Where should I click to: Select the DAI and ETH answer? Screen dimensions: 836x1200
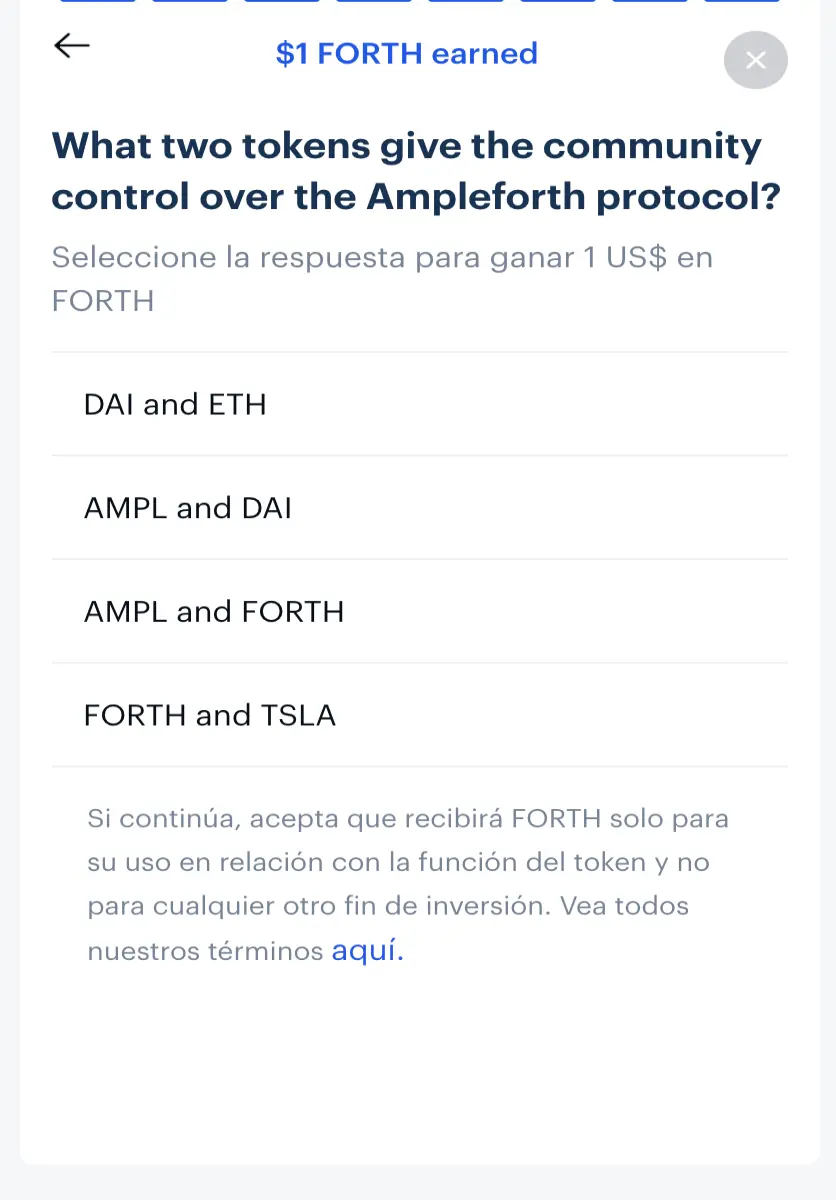(420, 404)
